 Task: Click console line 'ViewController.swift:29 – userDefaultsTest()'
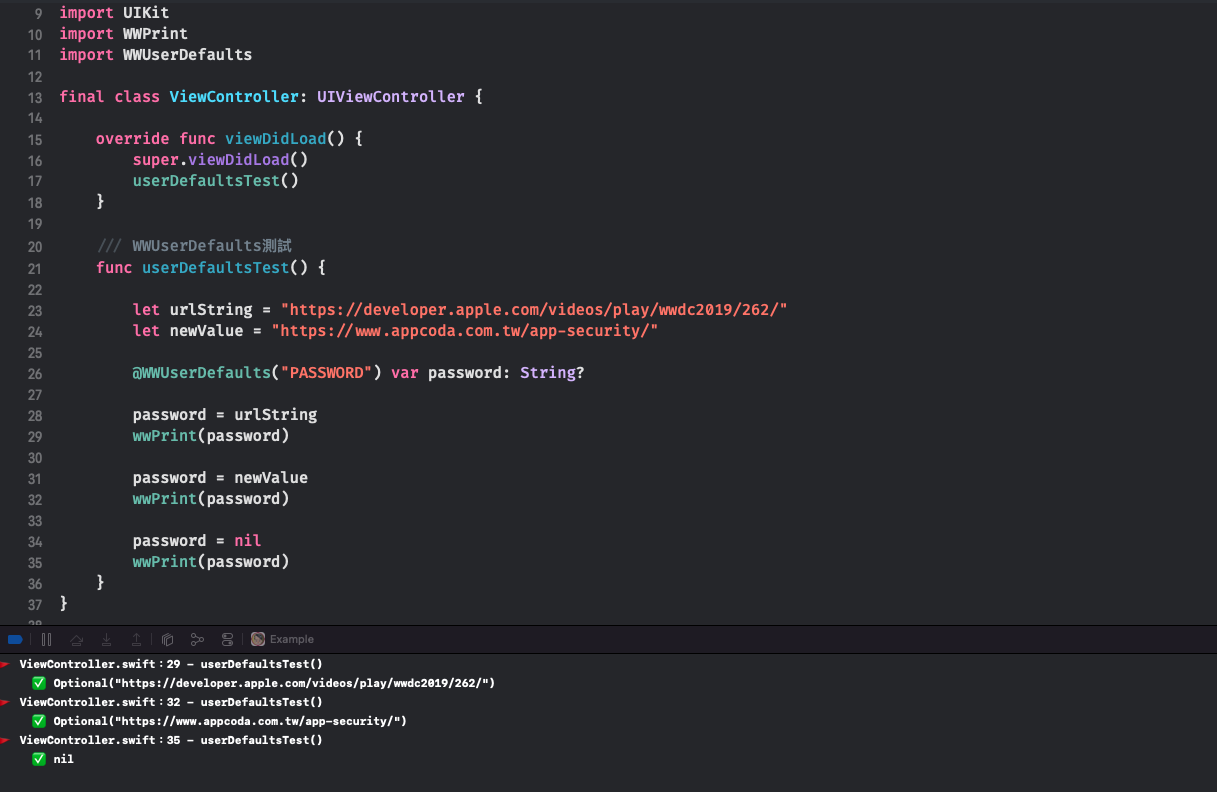pos(171,664)
